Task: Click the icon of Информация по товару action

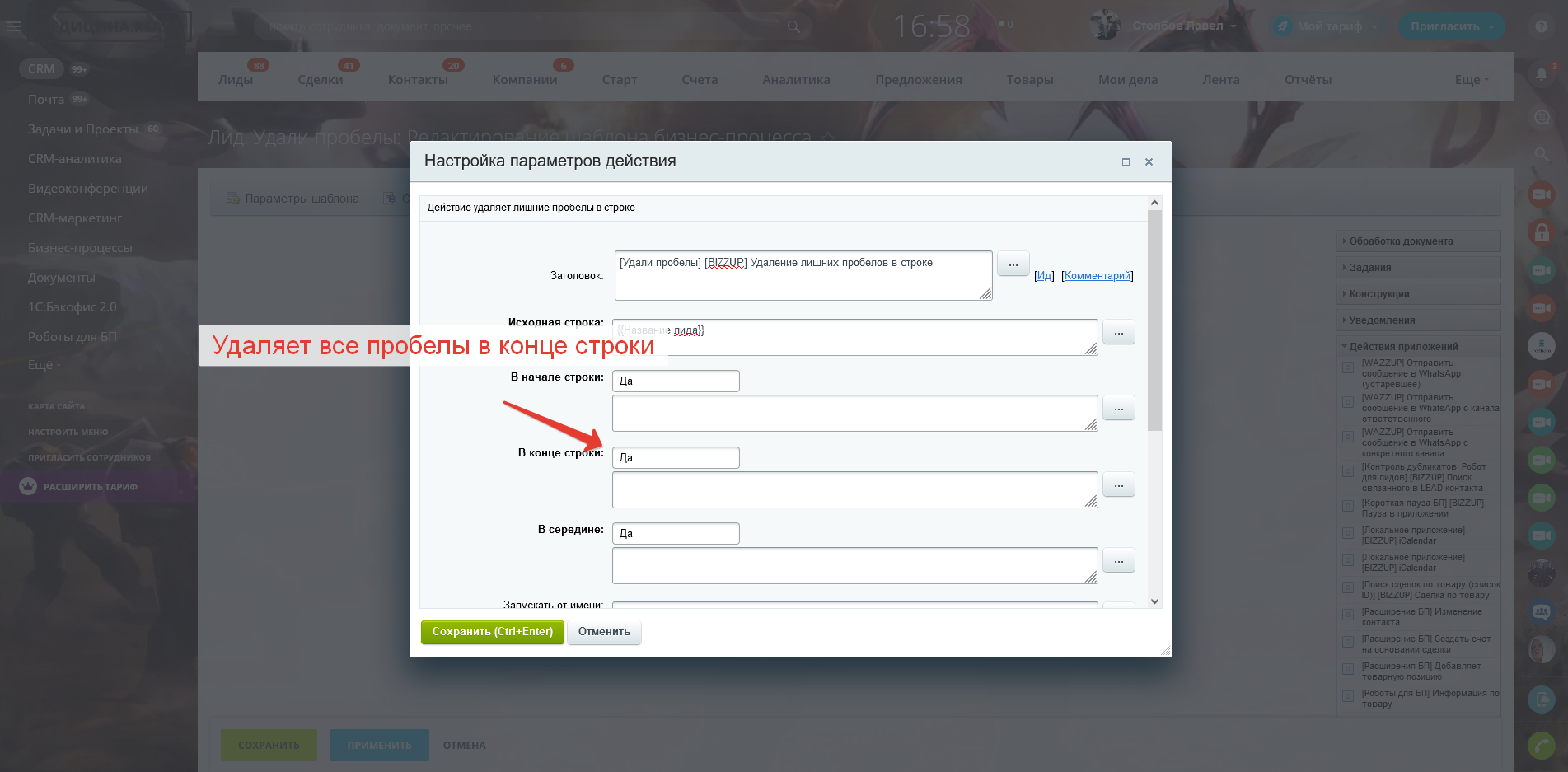Action: tap(1348, 696)
